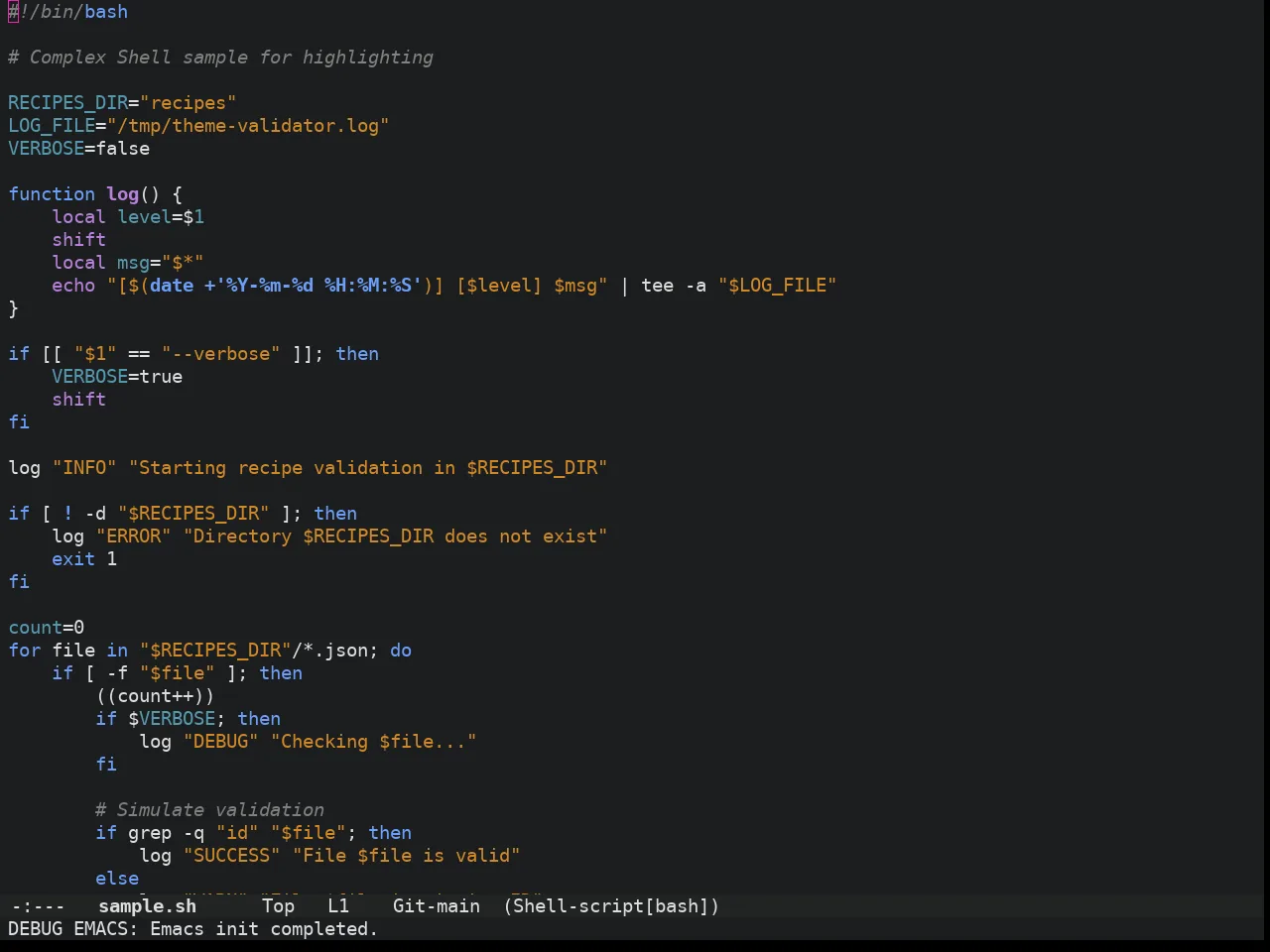Click the exit 1 statement
Viewport: 1270px width, 952px height.
click(x=84, y=559)
